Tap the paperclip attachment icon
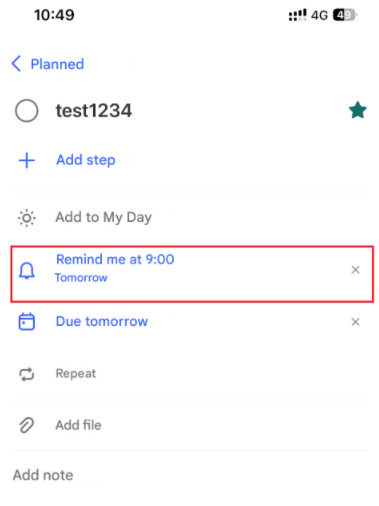Screen dimensions: 379x506 tap(27, 425)
